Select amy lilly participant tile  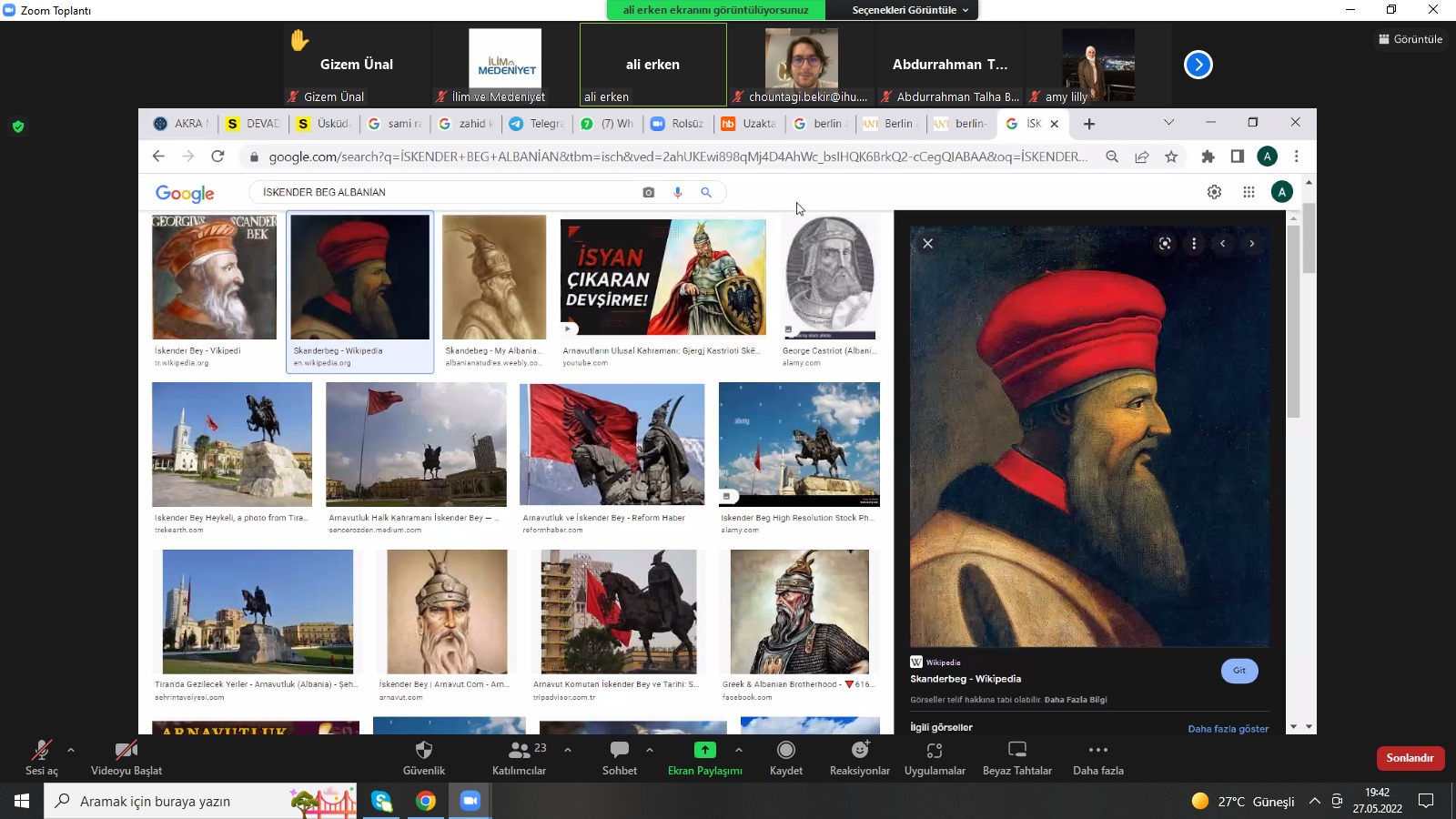tap(1098, 65)
